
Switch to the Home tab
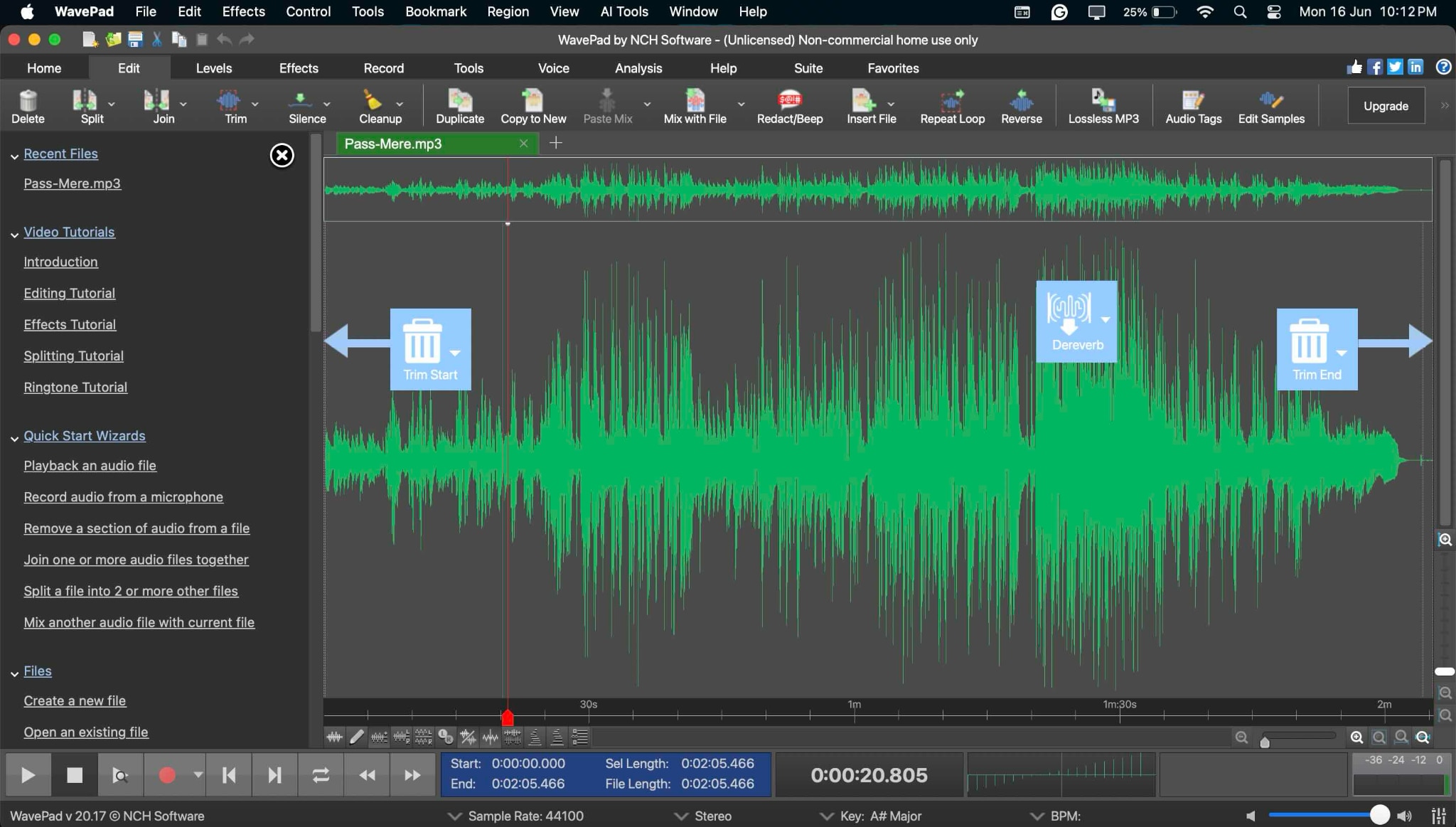pos(44,68)
